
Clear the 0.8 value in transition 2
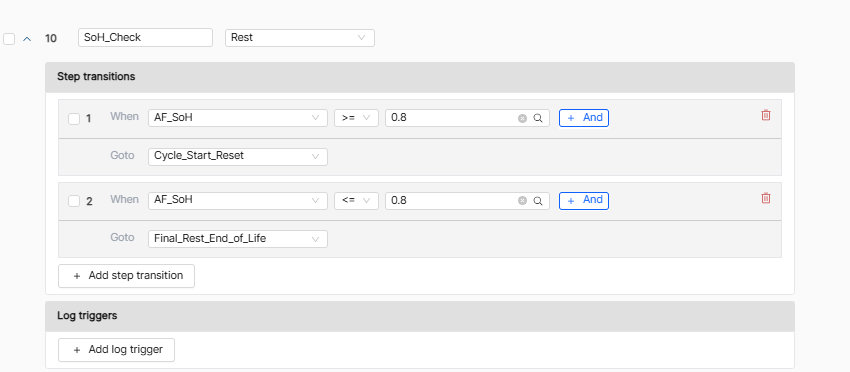point(522,201)
